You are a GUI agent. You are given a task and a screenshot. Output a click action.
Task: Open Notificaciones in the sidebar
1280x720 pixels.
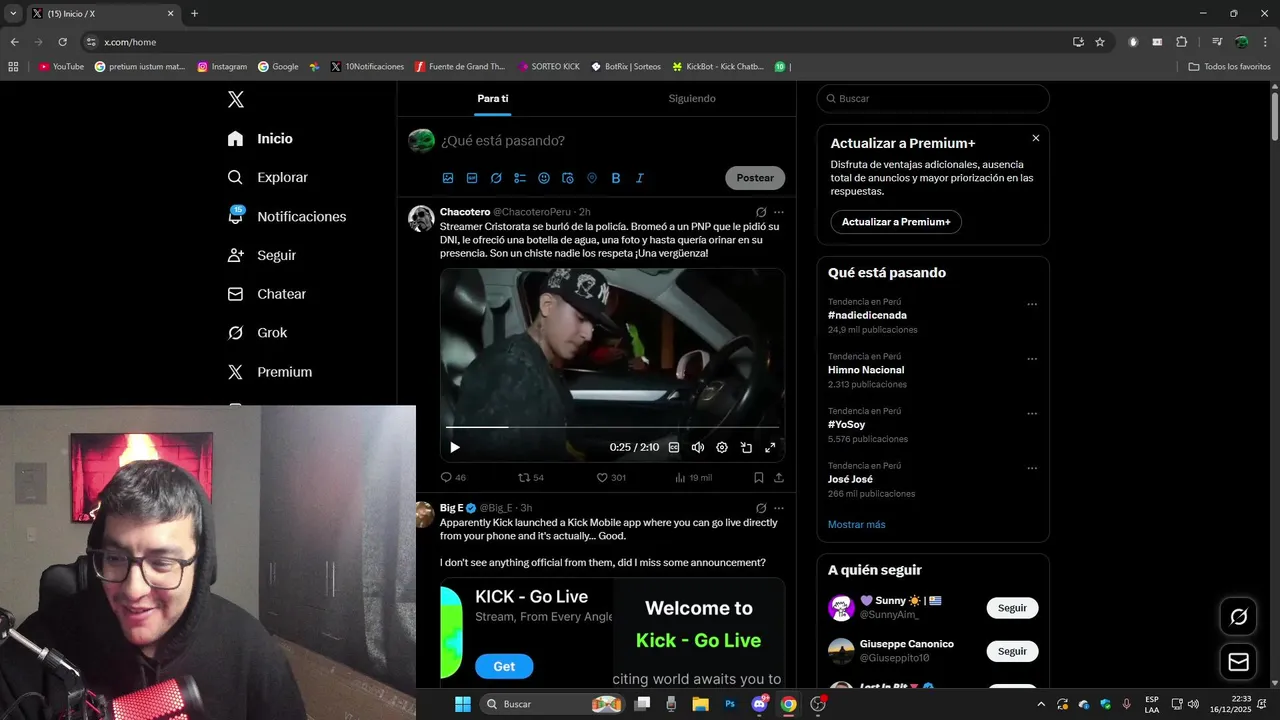(286, 216)
